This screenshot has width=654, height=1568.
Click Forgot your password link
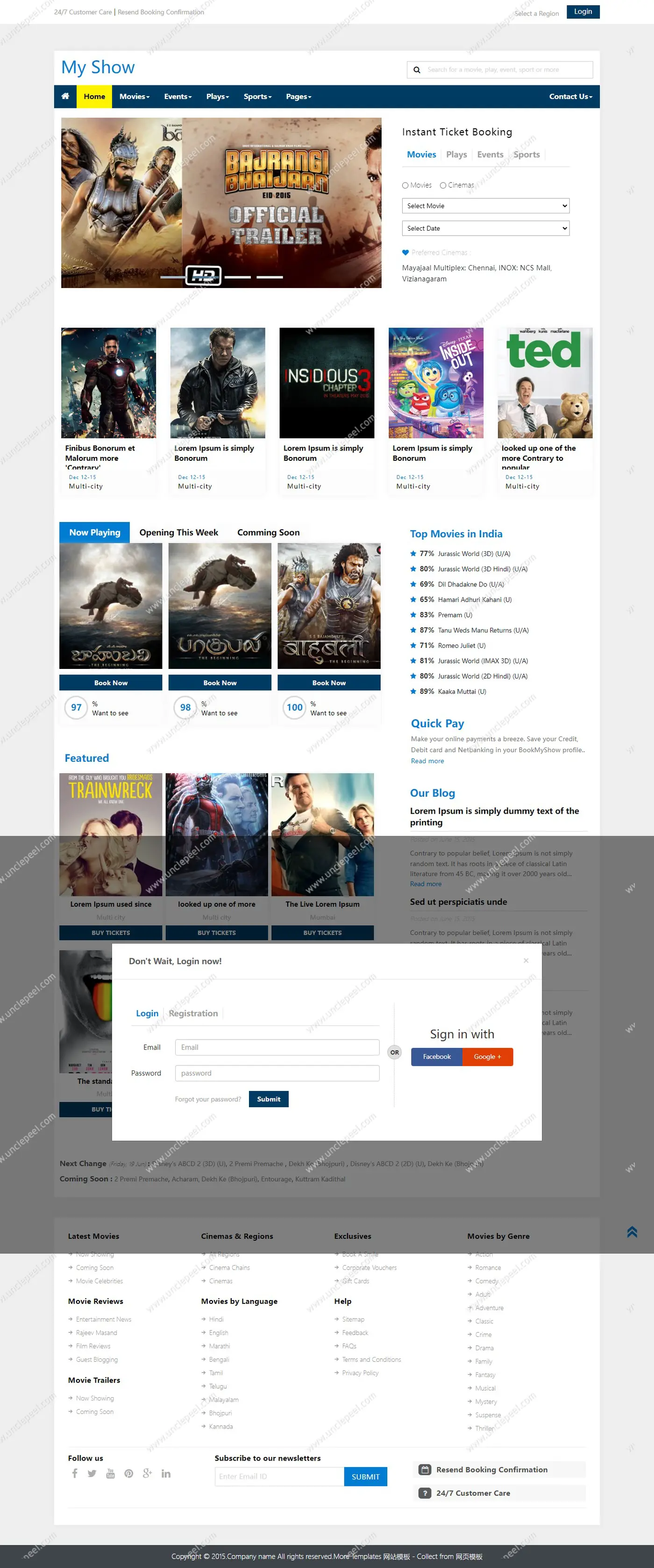point(208,1099)
